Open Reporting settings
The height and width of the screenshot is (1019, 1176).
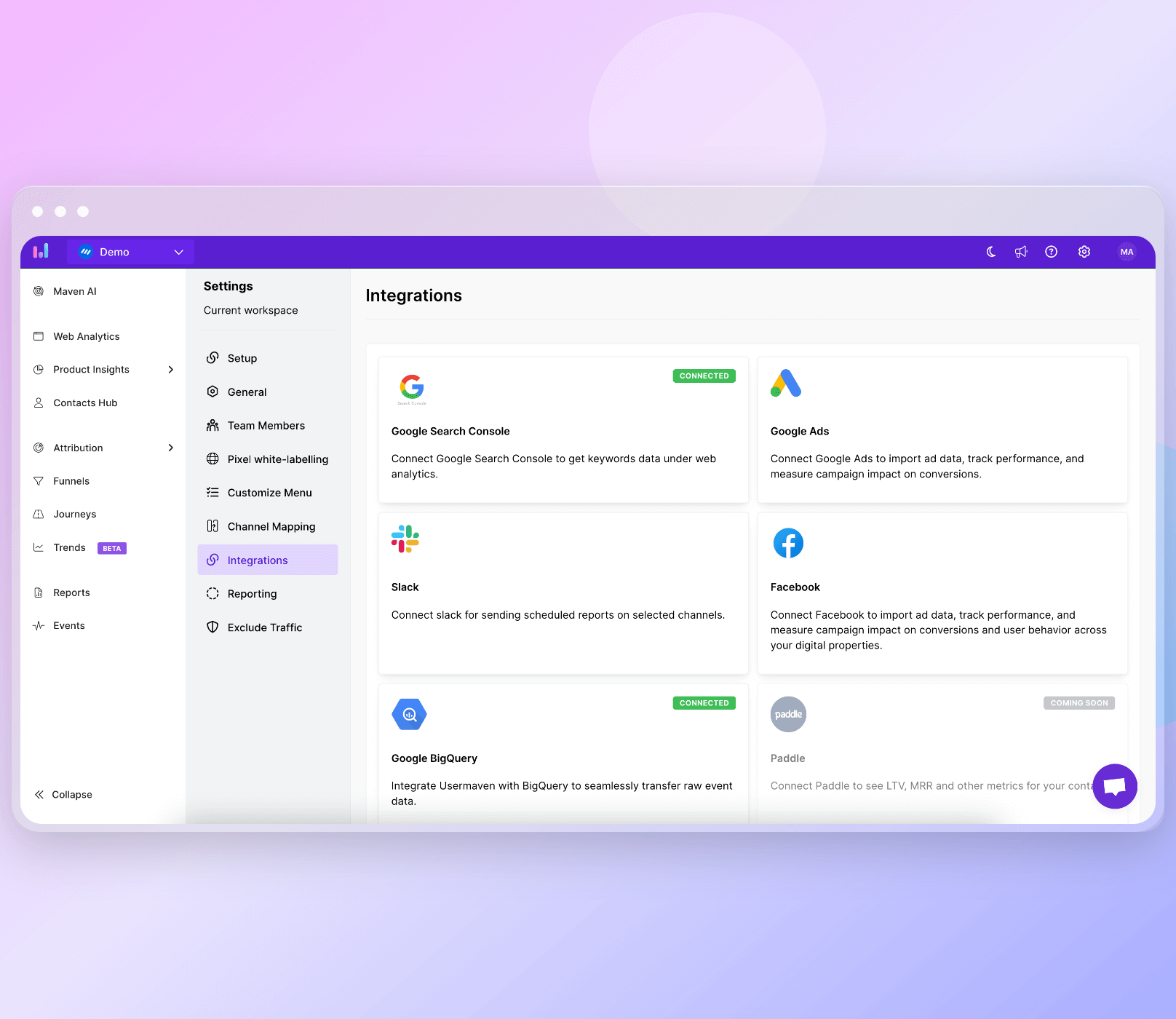click(x=253, y=594)
